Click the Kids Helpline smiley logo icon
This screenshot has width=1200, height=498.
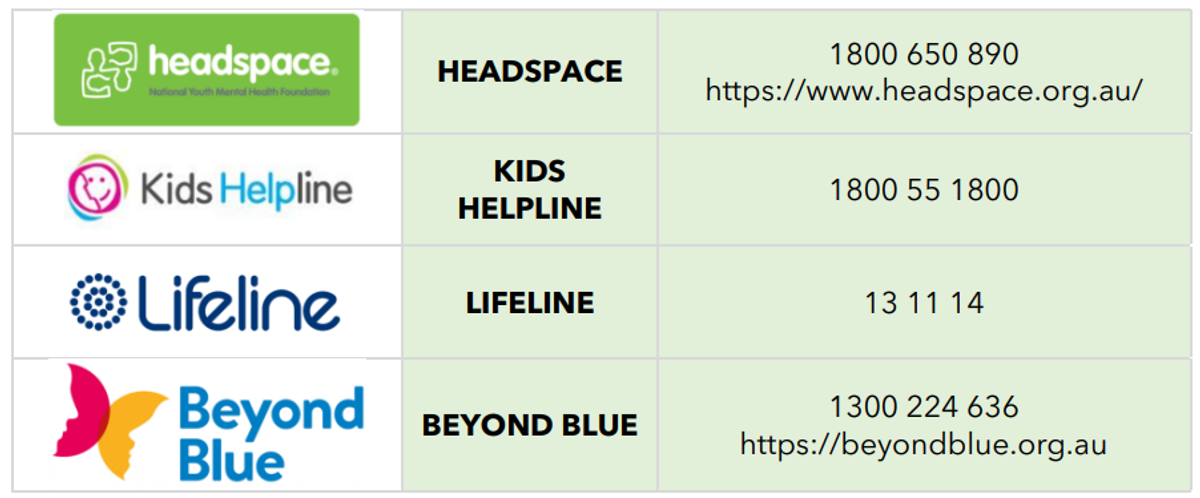pyautogui.click(x=97, y=188)
